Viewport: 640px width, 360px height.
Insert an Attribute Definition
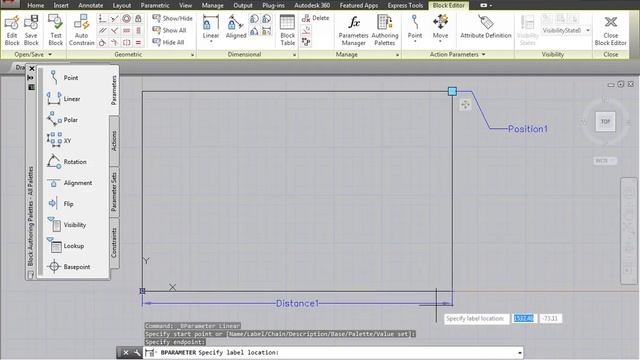[x=486, y=27]
